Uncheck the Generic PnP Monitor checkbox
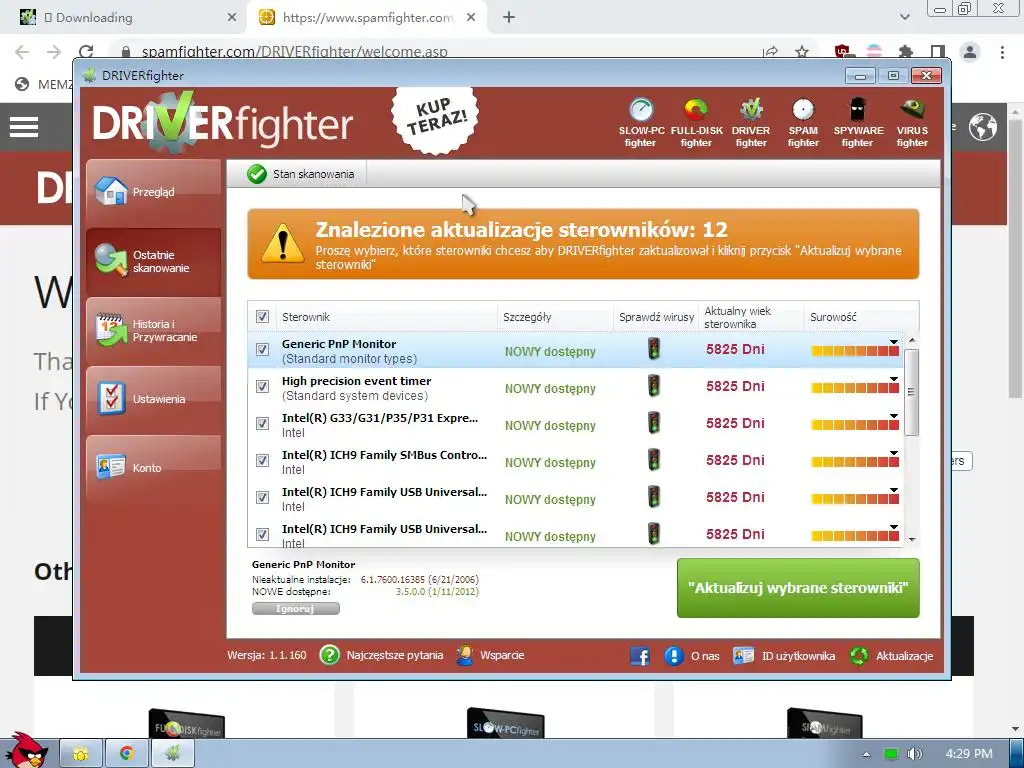The image size is (1024, 768). (x=263, y=349)
